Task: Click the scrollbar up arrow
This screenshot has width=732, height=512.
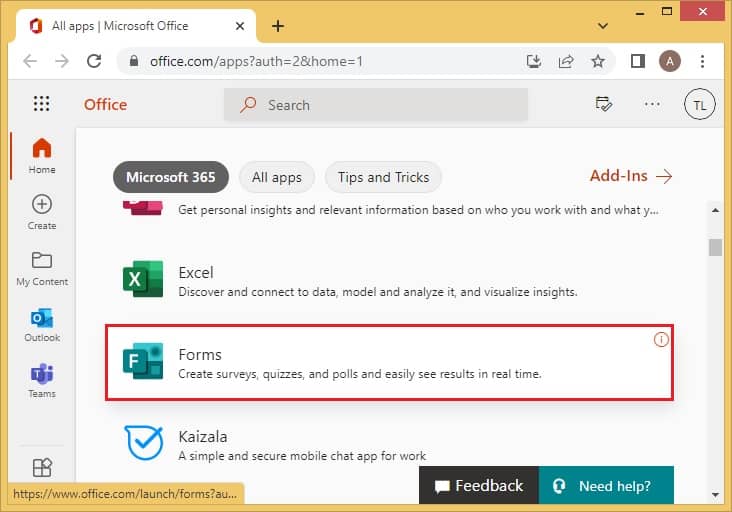Action: click(x=715, y=210)
